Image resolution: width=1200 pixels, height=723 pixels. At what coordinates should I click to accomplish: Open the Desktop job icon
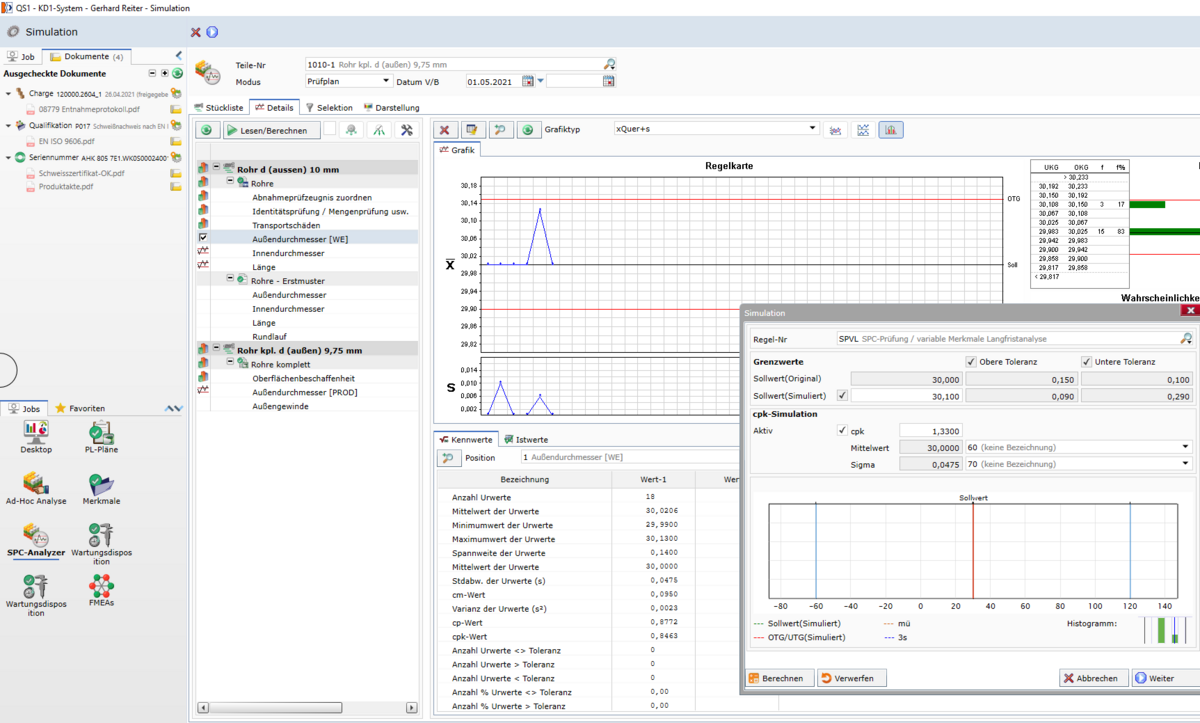pyautogui.click(x=36, y=438)
